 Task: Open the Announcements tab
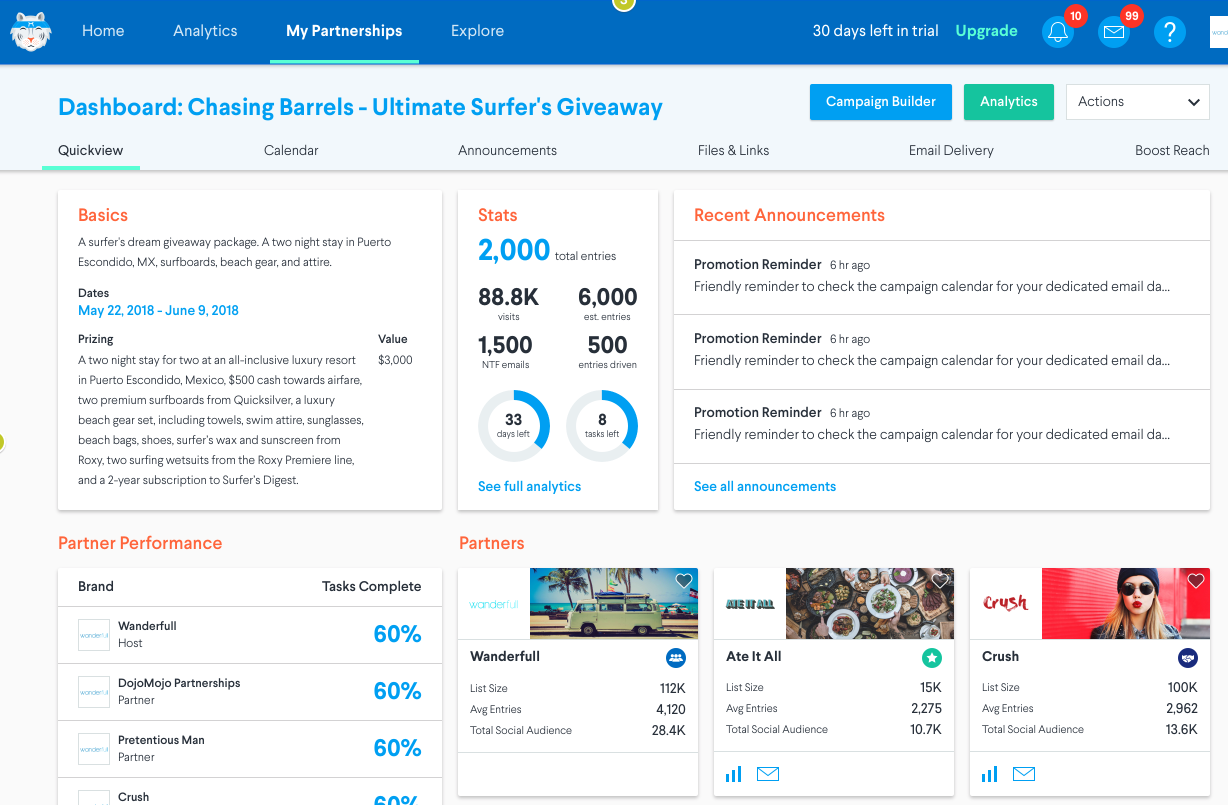[x=507, y=150]
